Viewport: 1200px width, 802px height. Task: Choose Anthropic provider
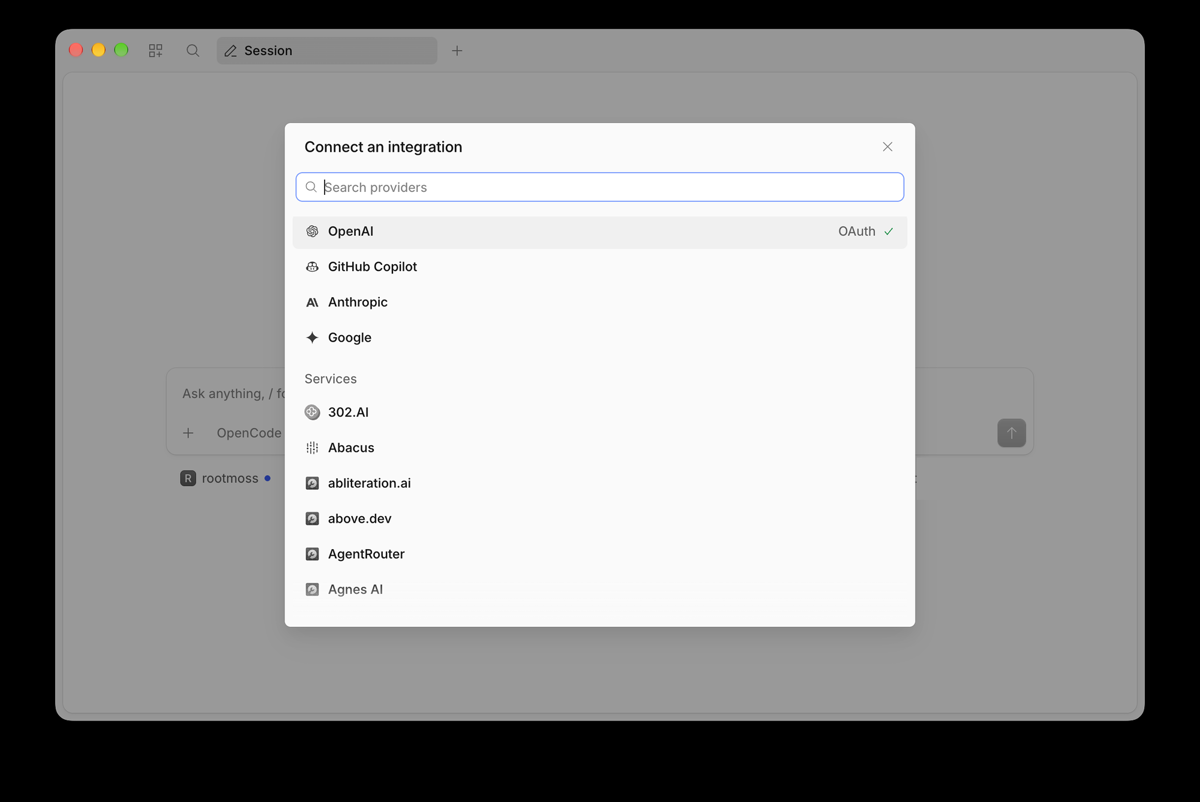600,302
